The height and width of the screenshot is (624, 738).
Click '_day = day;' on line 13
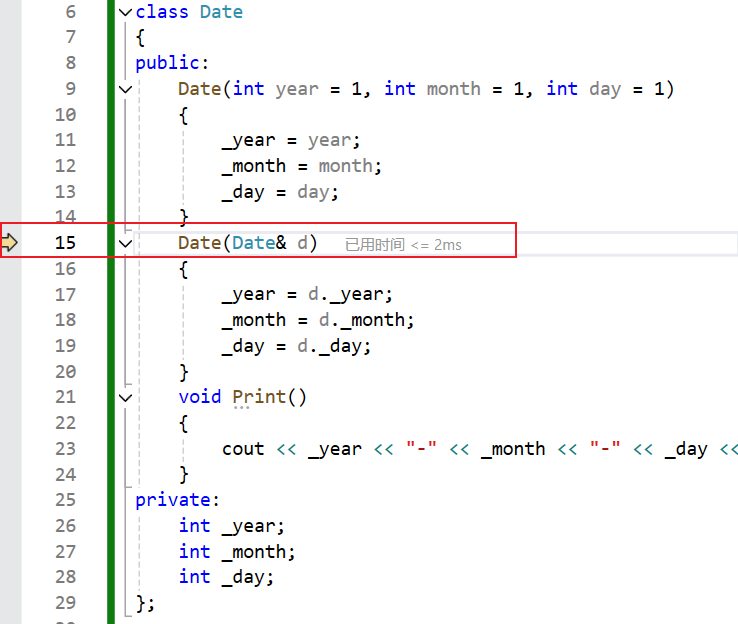280,192
